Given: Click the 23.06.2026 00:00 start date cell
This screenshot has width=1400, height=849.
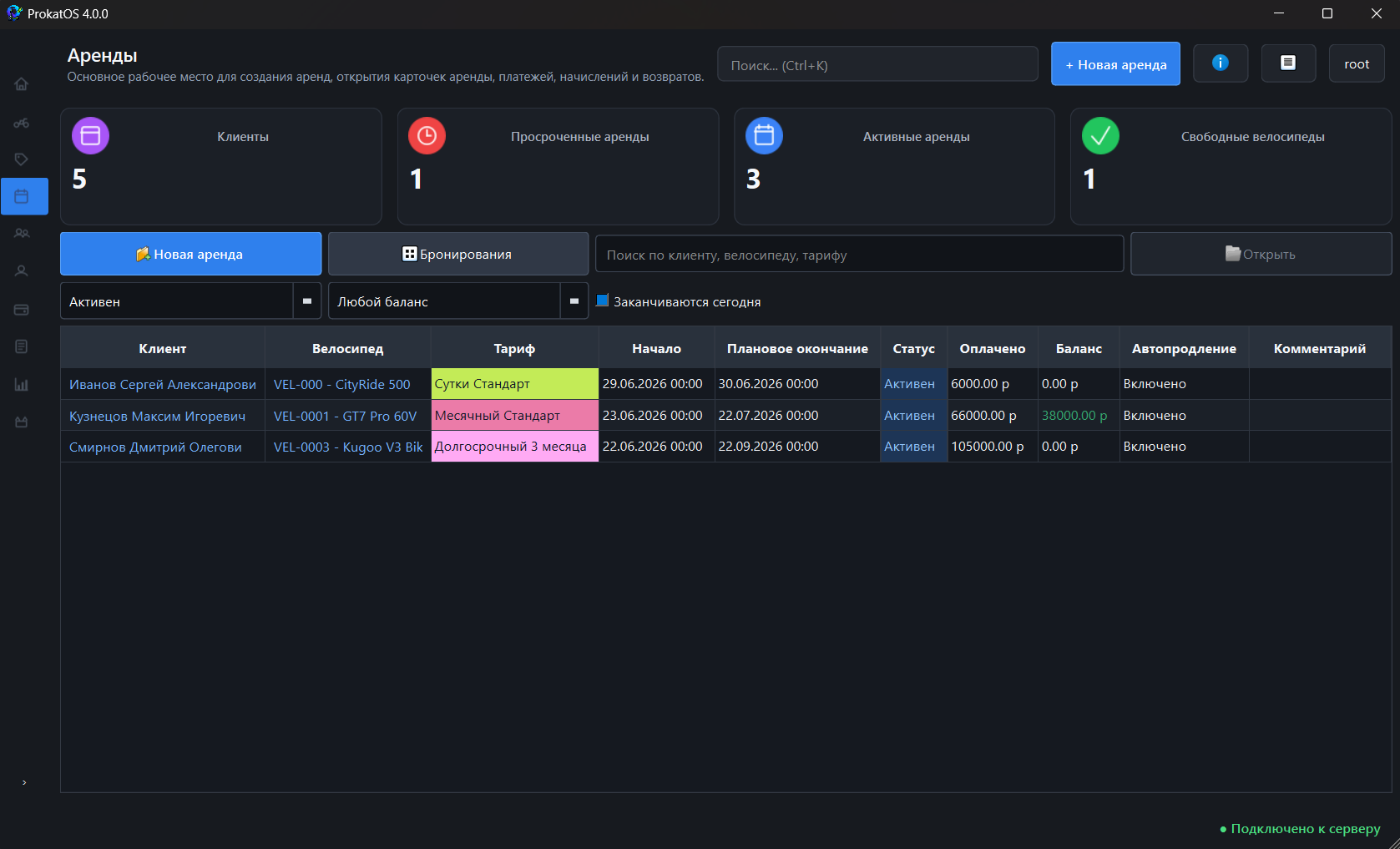Looking at the screenshot, I should coord(656,416).
